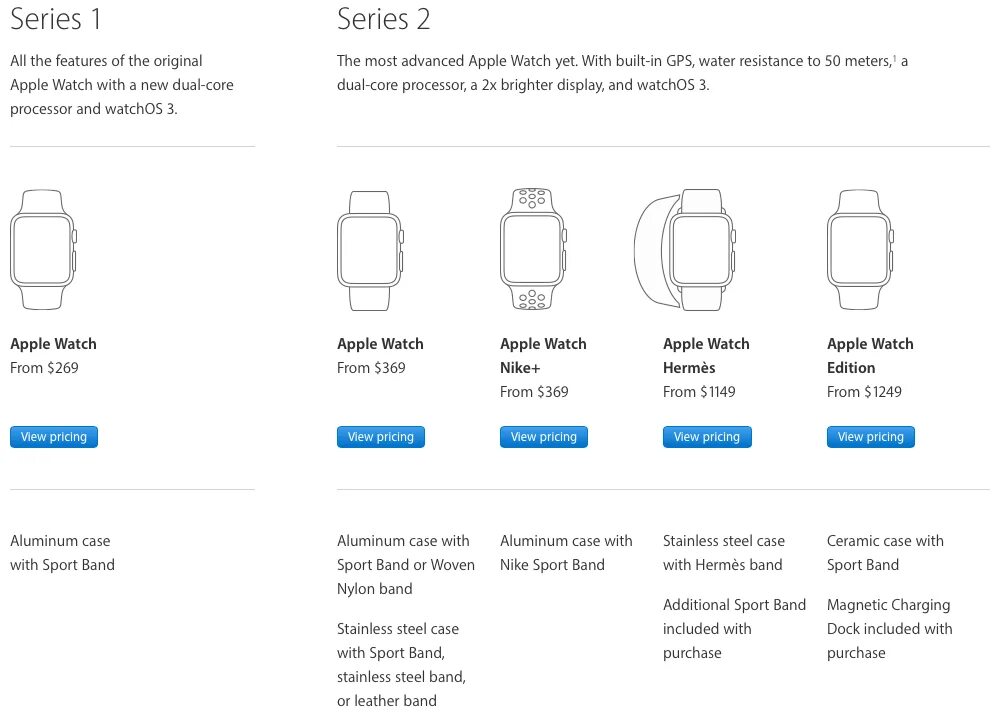View pricing for Series 2 Apple Watch
The image size is (995, 721).
pyautogui.click(x=381, y=437)
